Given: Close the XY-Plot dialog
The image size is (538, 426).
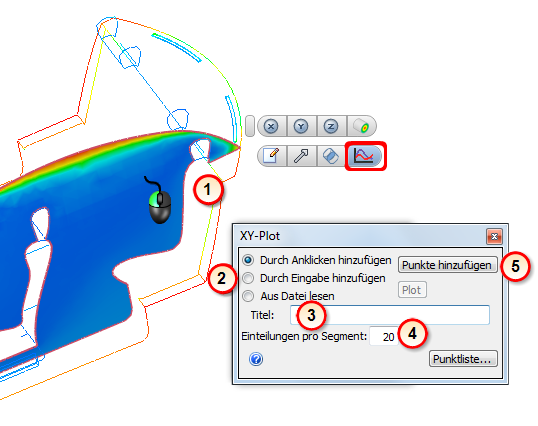Looking at the screenshot, I should (494, 236).
